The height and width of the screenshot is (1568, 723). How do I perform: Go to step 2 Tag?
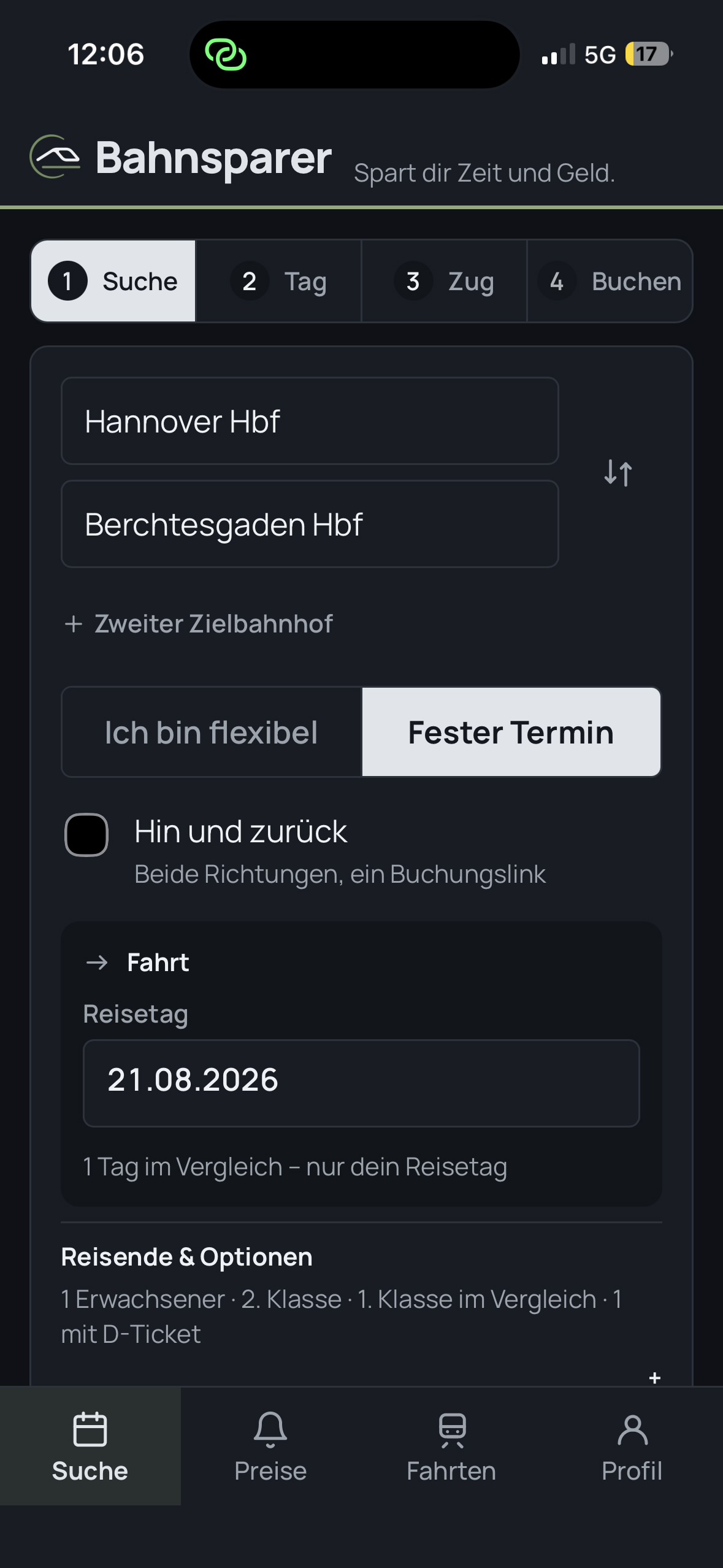tap(278, 281)
